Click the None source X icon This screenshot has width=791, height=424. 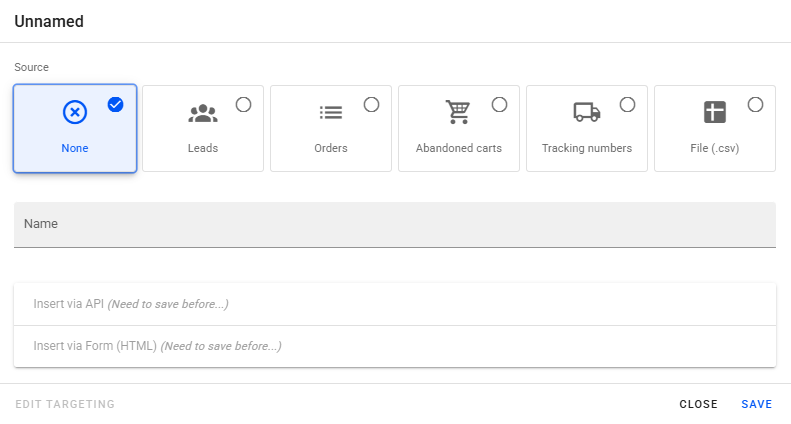pos(75,113)
